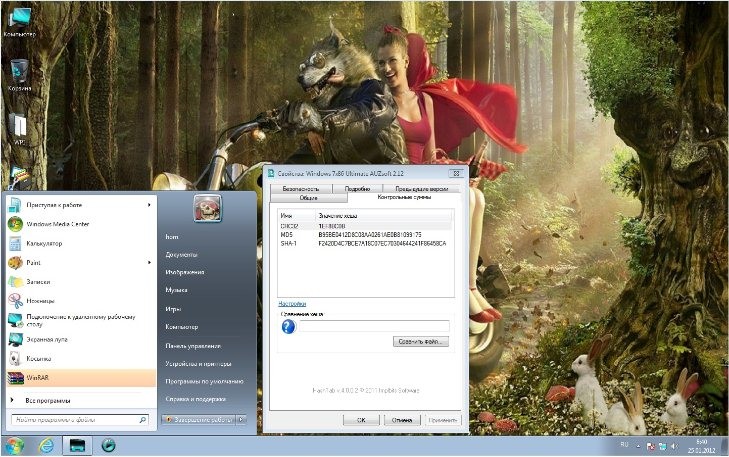
Task: Click Сравнить файл button
Action: [421, 342]
